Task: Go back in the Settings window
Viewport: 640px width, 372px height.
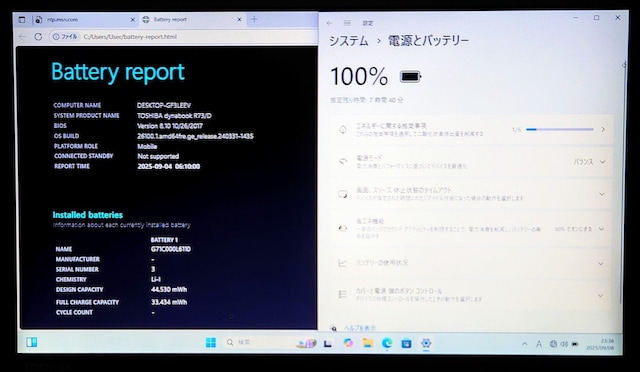Action: 329,23
